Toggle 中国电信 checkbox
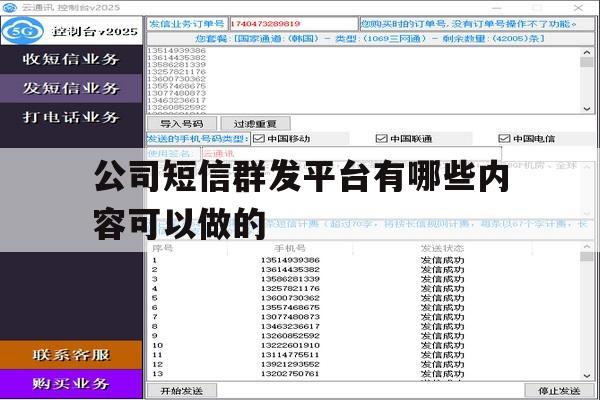 (x=504, y=139)
